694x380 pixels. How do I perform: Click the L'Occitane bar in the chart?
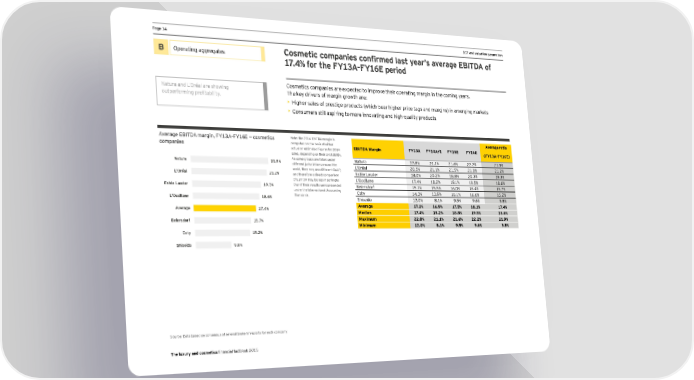[x=226, y=196]
